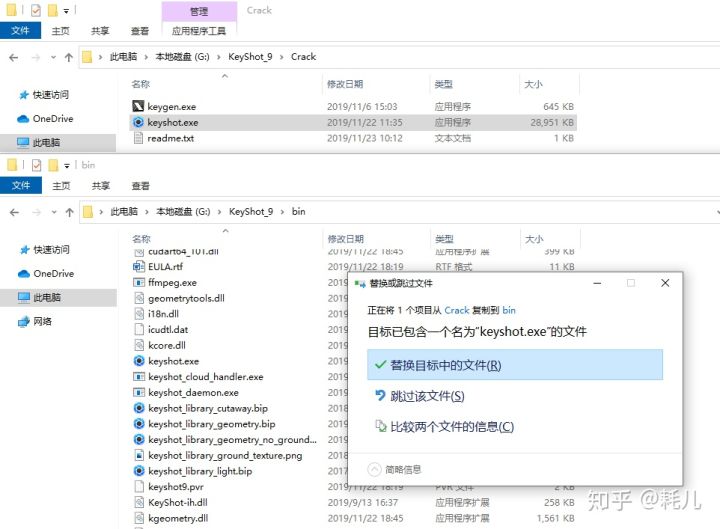Open 应用程序工具 tab in Crack window
This screenshot has height=529, width=720.
(199, 31)
